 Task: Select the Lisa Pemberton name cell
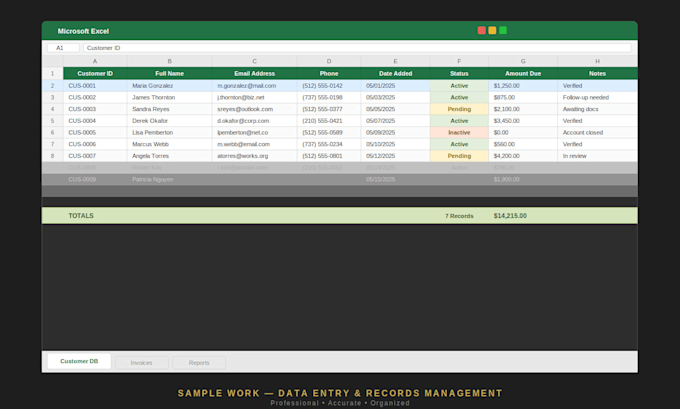coord(169,133)
